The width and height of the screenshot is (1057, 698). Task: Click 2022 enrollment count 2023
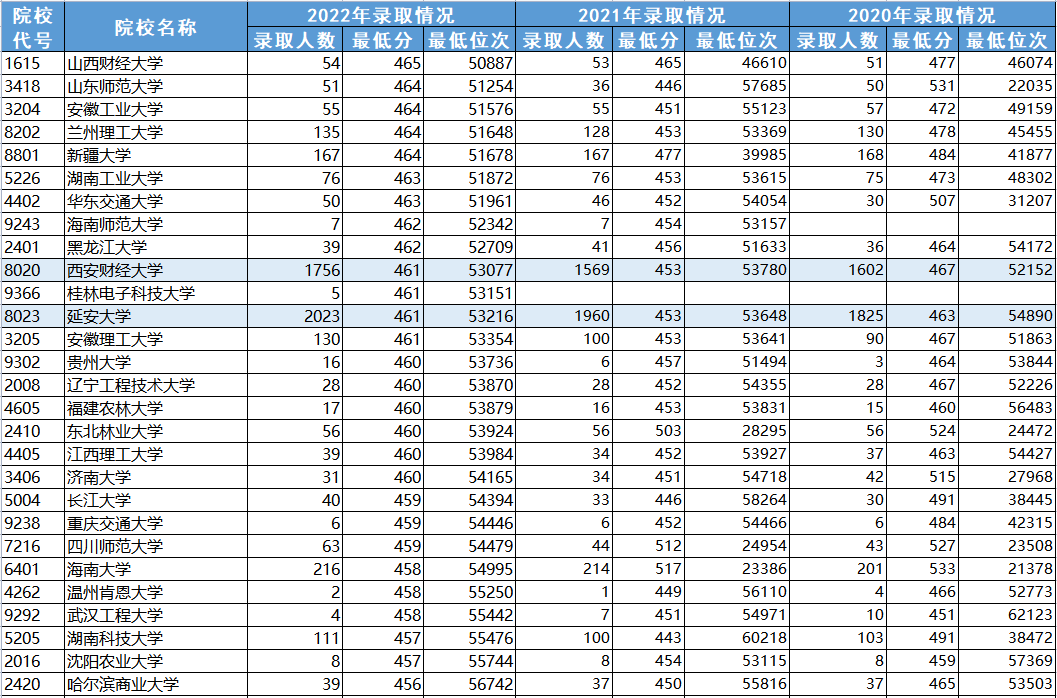click(296, 316)
